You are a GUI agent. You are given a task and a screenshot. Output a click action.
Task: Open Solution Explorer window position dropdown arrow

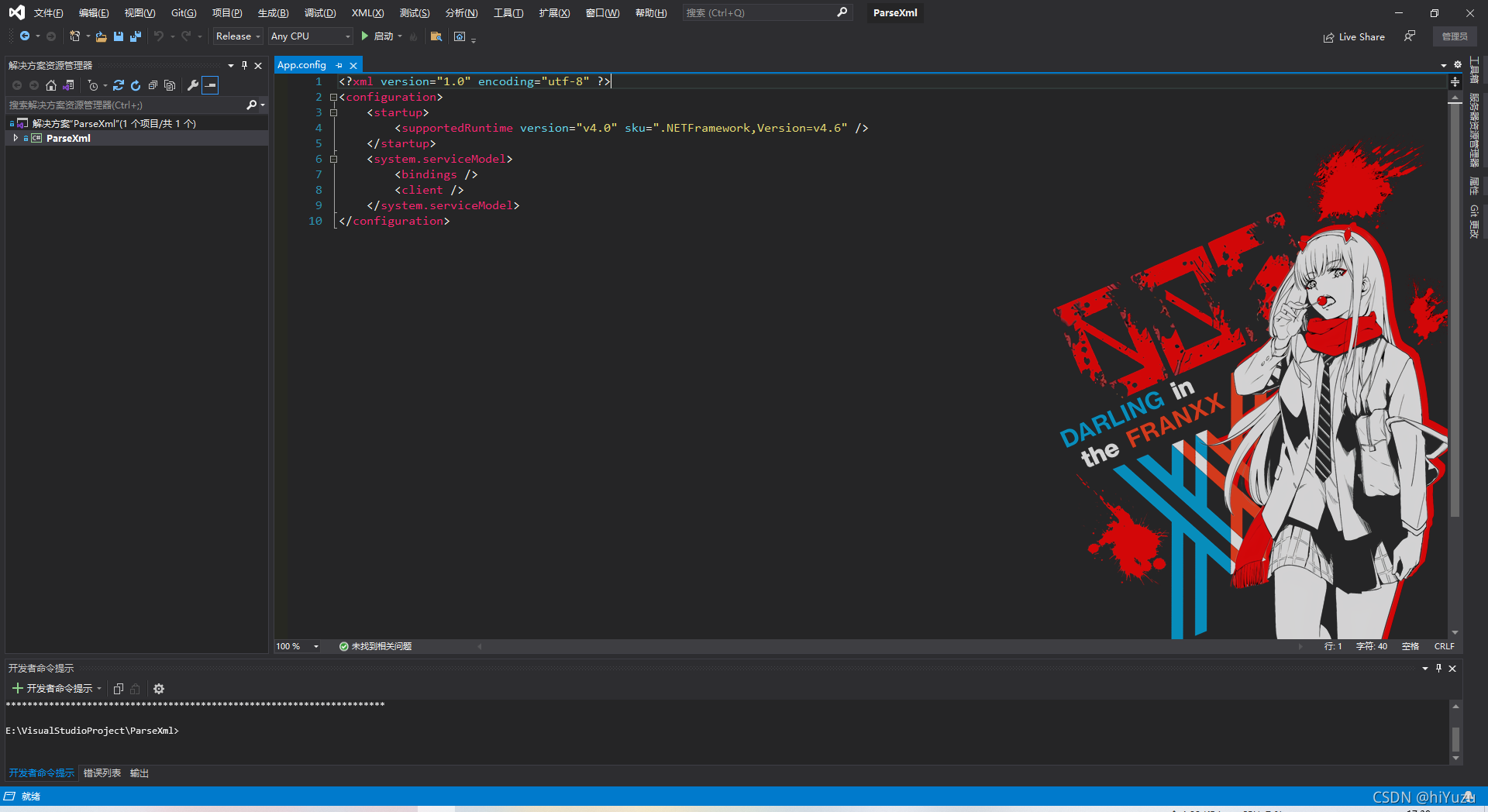click(231, 66)
